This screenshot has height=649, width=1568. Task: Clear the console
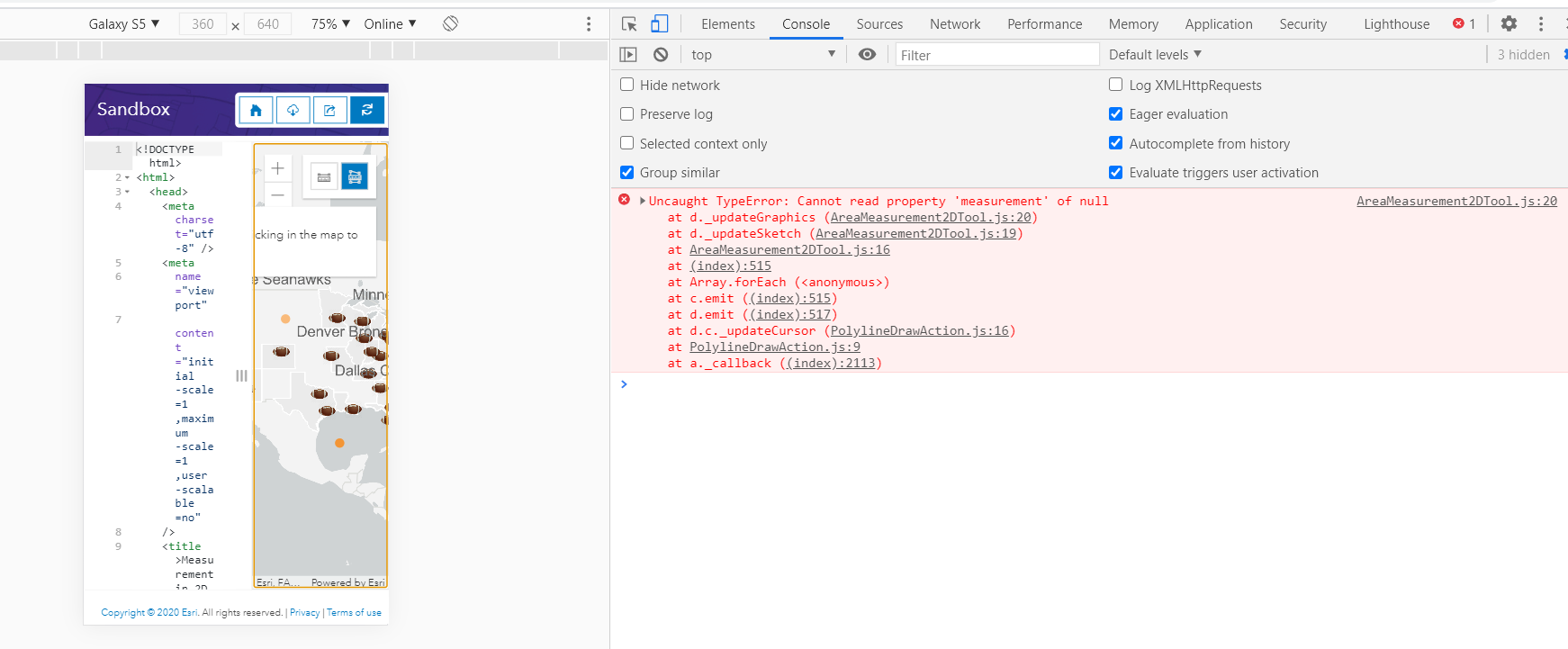point(661,55)
